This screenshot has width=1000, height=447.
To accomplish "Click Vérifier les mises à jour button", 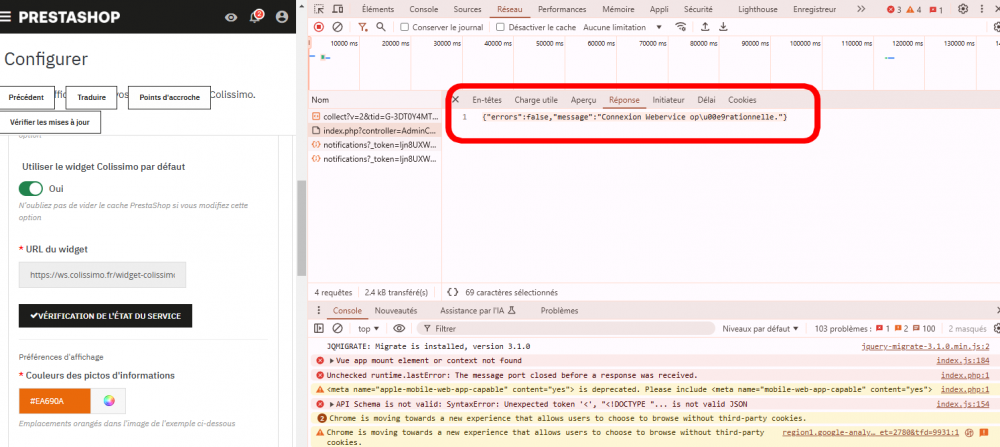I will [x=50, y=122].
